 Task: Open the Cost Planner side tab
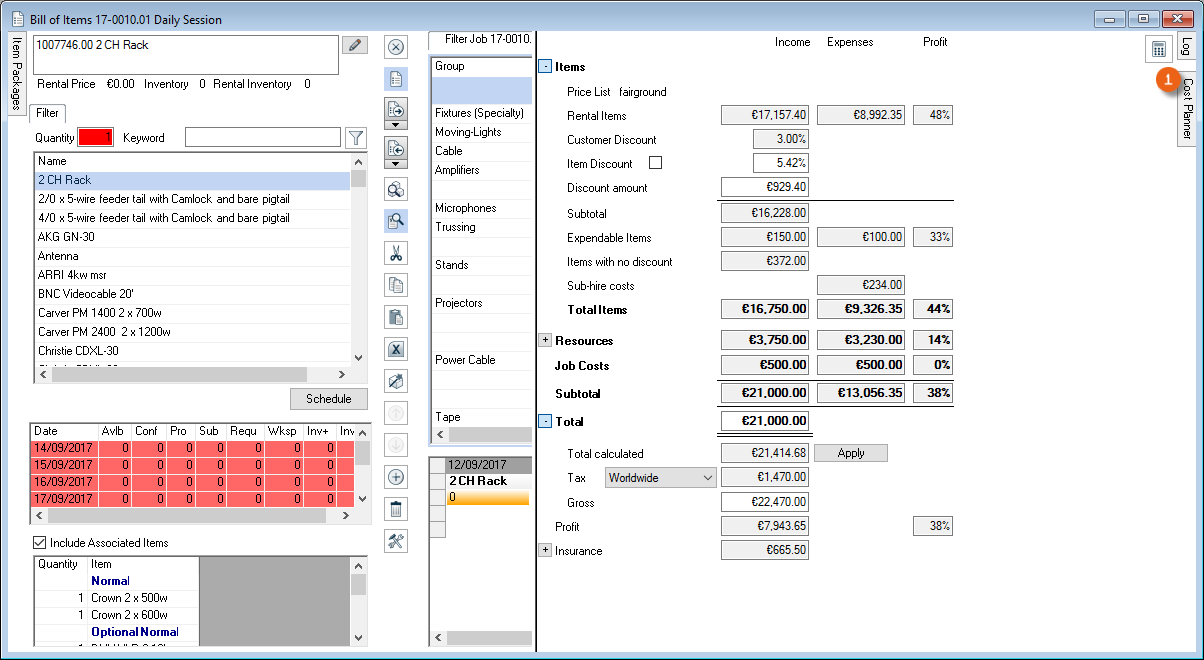point(1188,108)
